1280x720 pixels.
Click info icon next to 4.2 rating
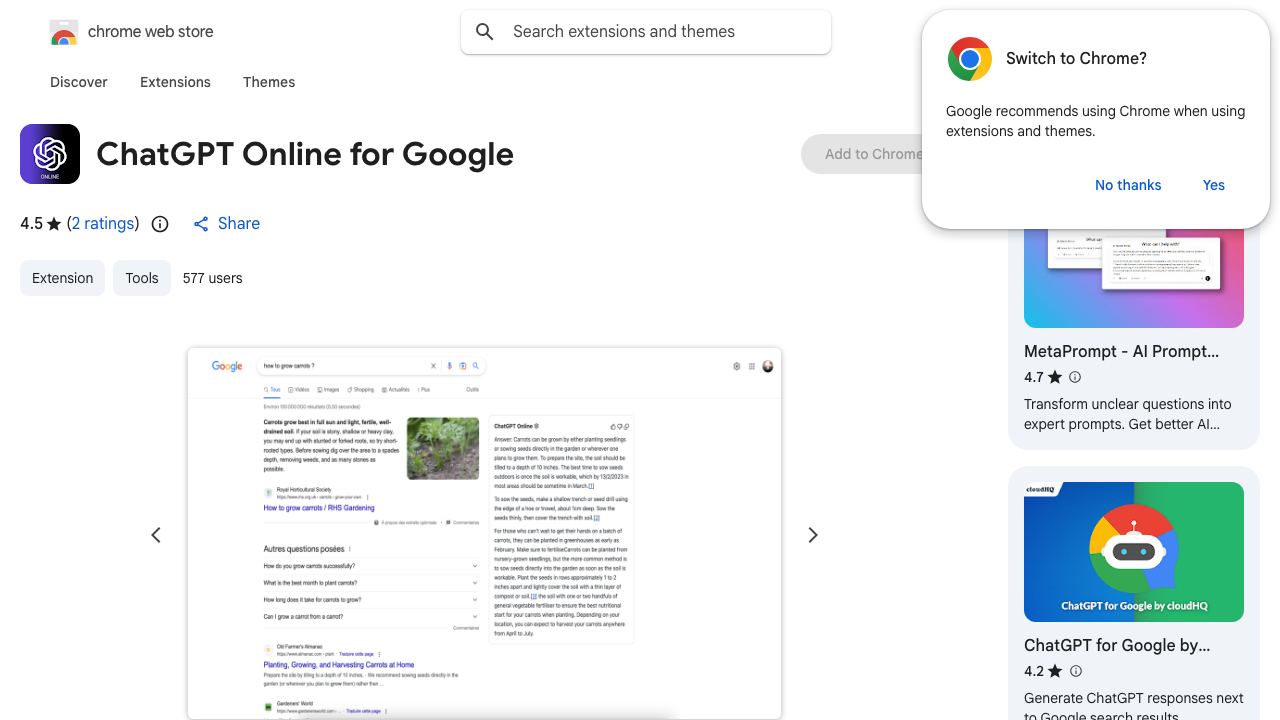click(x=1075, y=671)
